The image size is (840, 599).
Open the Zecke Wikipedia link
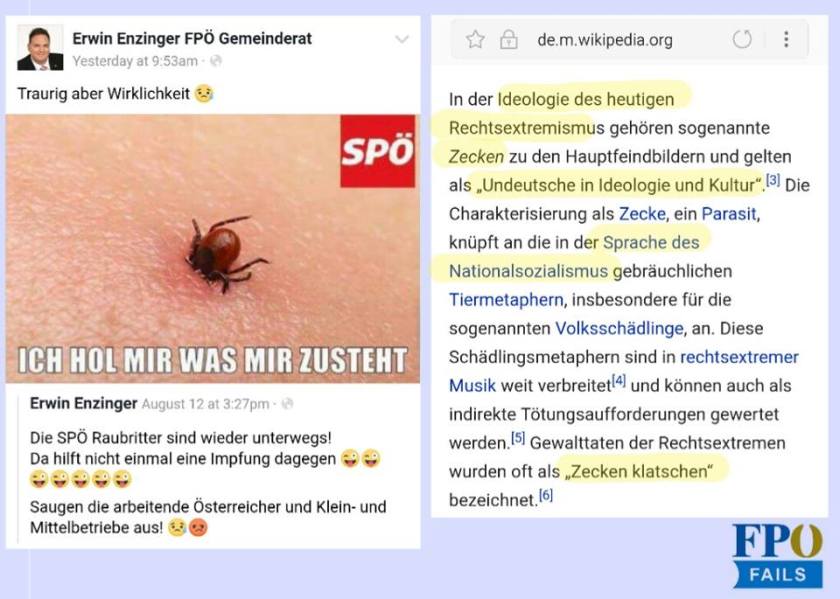point(642,214)
